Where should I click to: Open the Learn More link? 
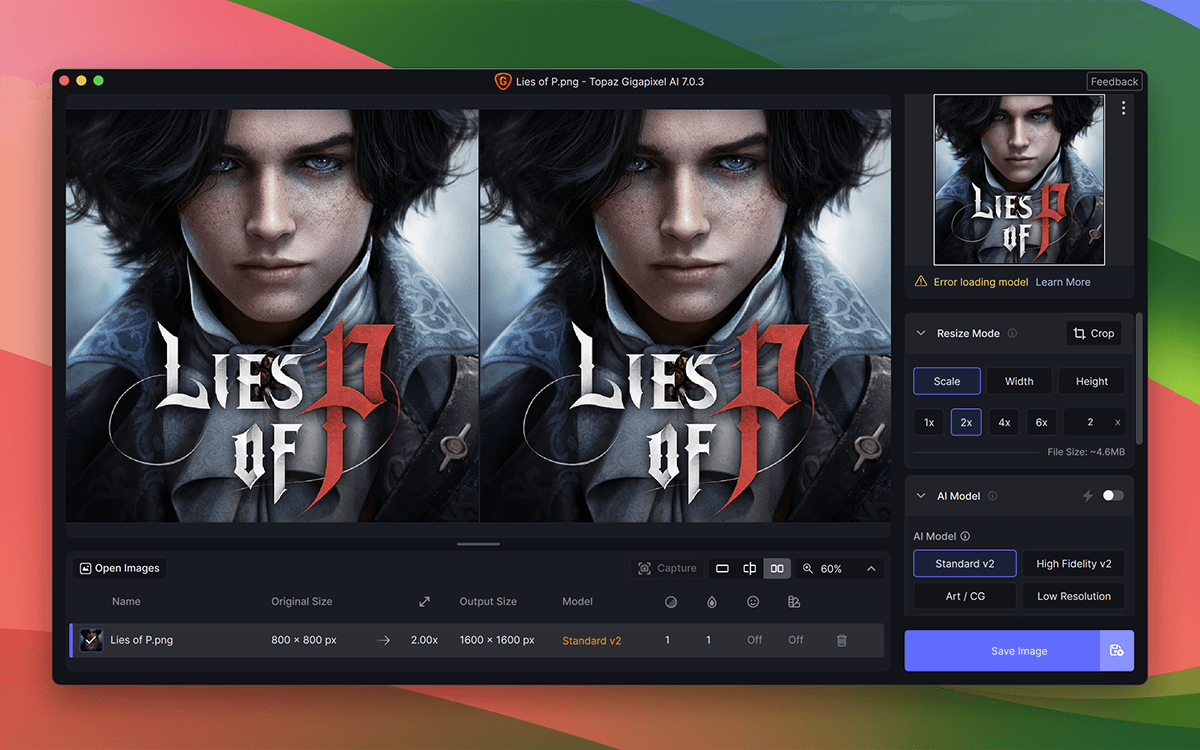coord(1063,282)
